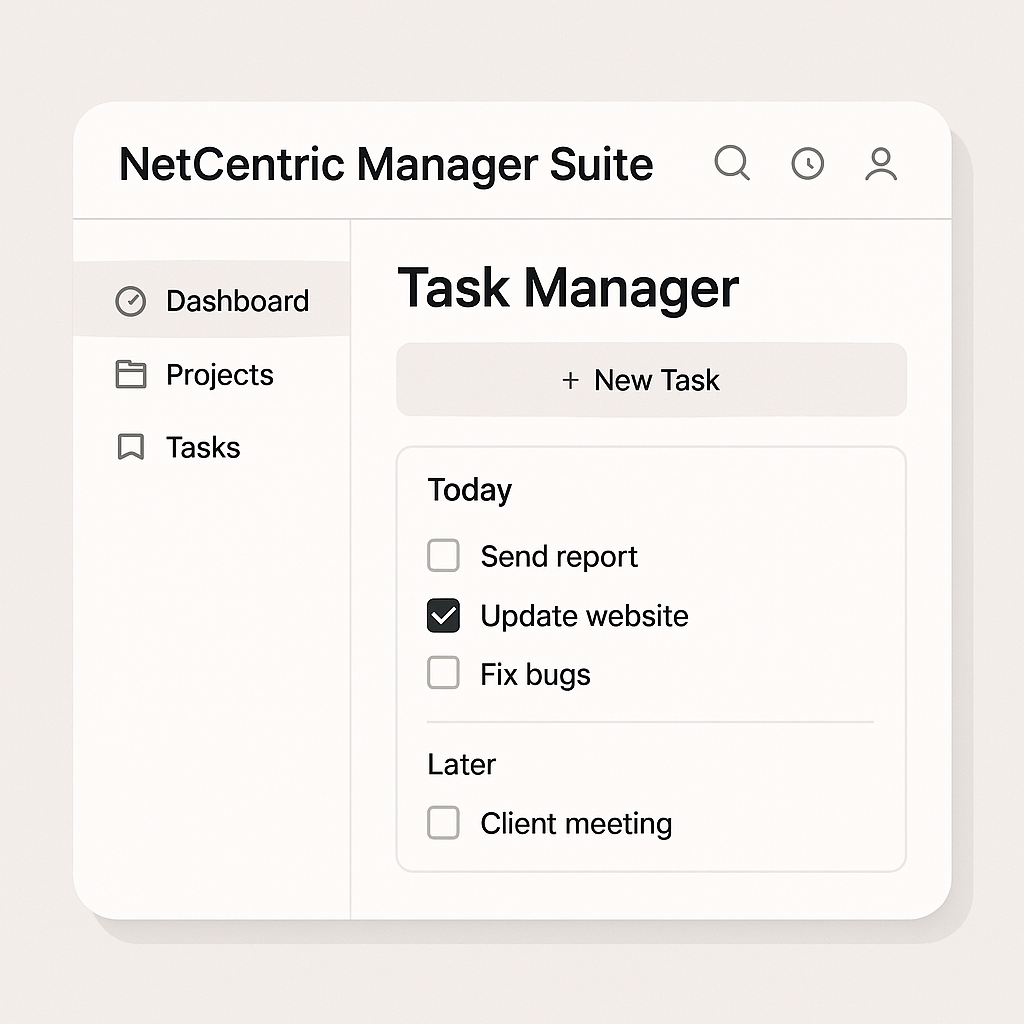1024x1024 pixels.
Task: Click the Tasks bookmark icon in sidebar
Action: pyautogui.click(x=131, y=448)
